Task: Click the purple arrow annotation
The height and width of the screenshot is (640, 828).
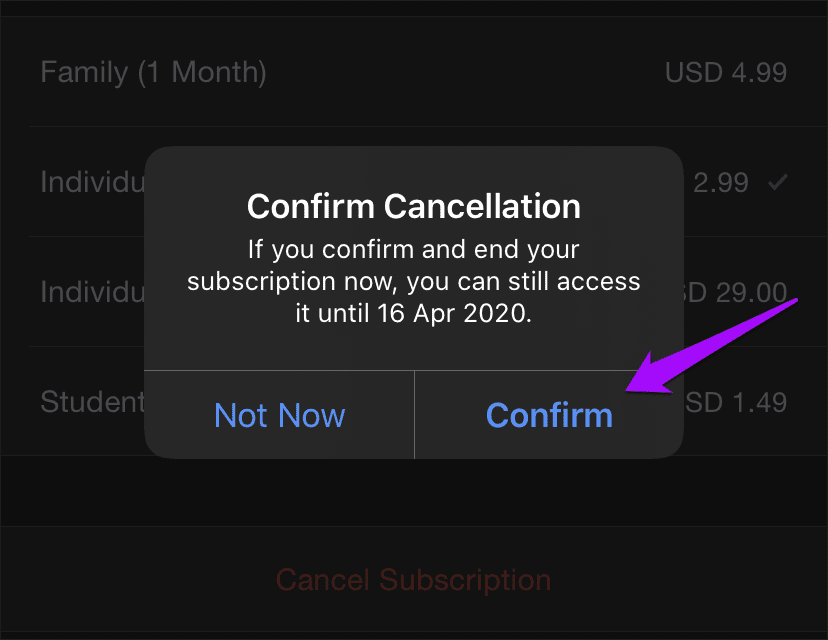Action: tap(710, 345)
